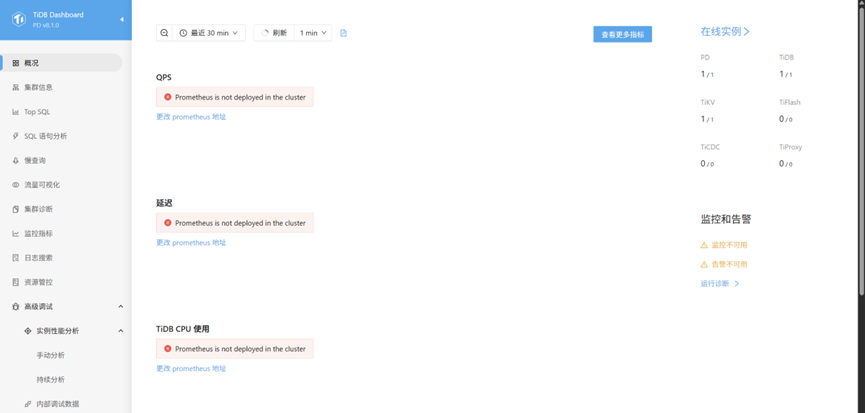Click the 实例性能分析 icon
Viewport: 865px width, 413px height.
point(28,331)
